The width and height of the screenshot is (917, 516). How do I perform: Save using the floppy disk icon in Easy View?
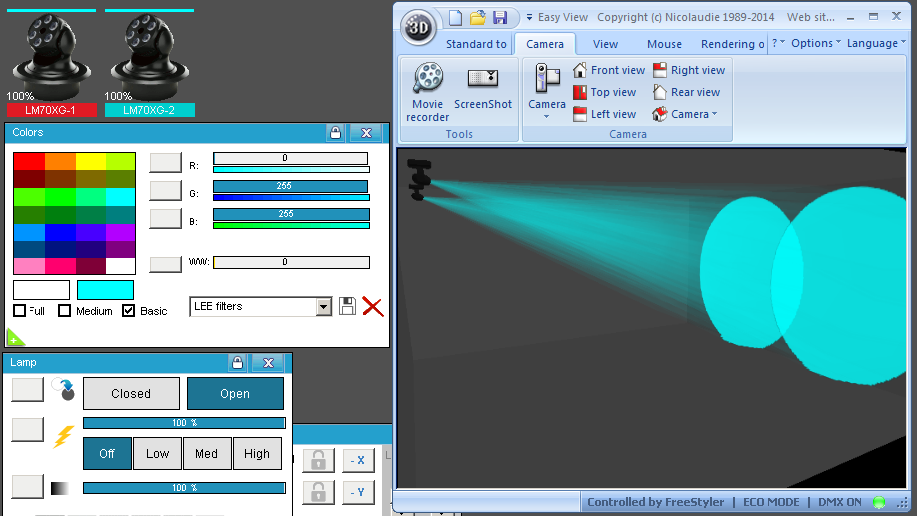(500, 18)
